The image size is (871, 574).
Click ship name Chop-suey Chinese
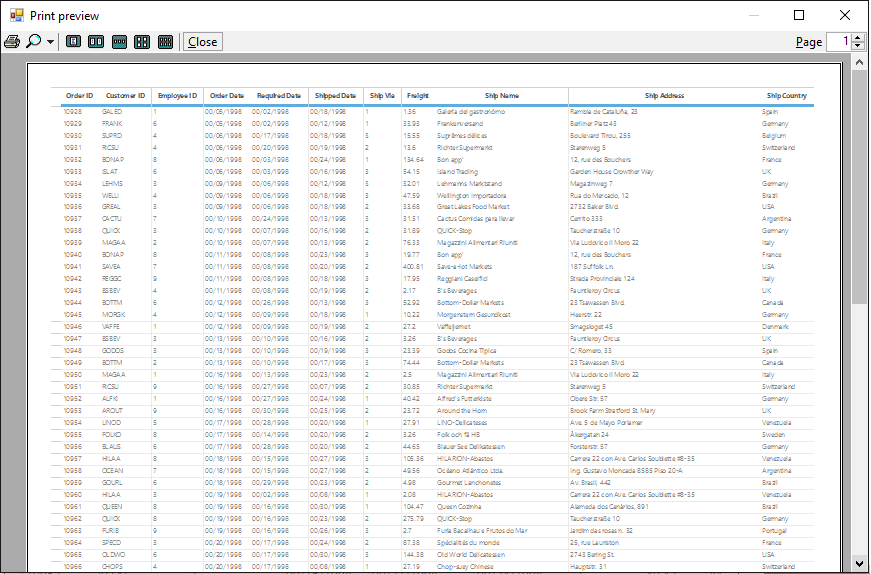pyautogui.click(x=465, y=567)
